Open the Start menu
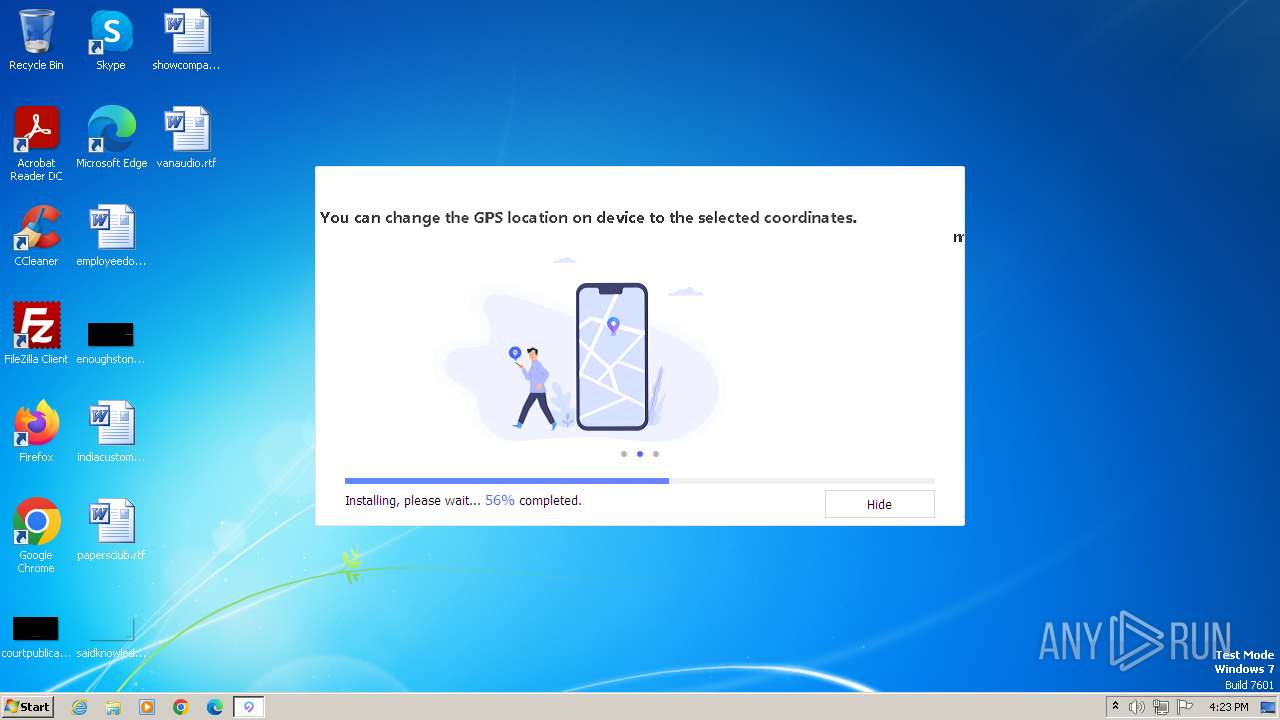The width and height of the screenshot is (1280, 720). pos(27,706)
